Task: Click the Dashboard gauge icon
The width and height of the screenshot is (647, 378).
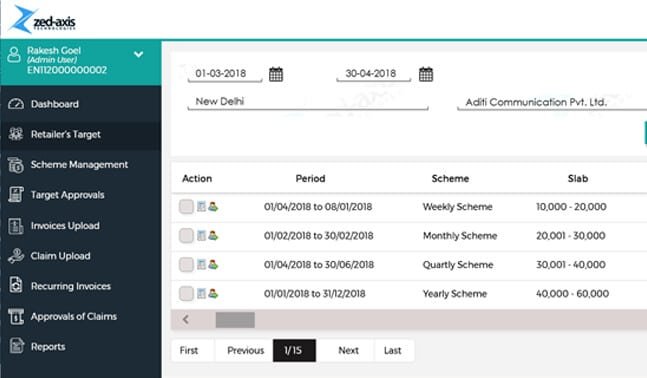Action: coord(16,104)
